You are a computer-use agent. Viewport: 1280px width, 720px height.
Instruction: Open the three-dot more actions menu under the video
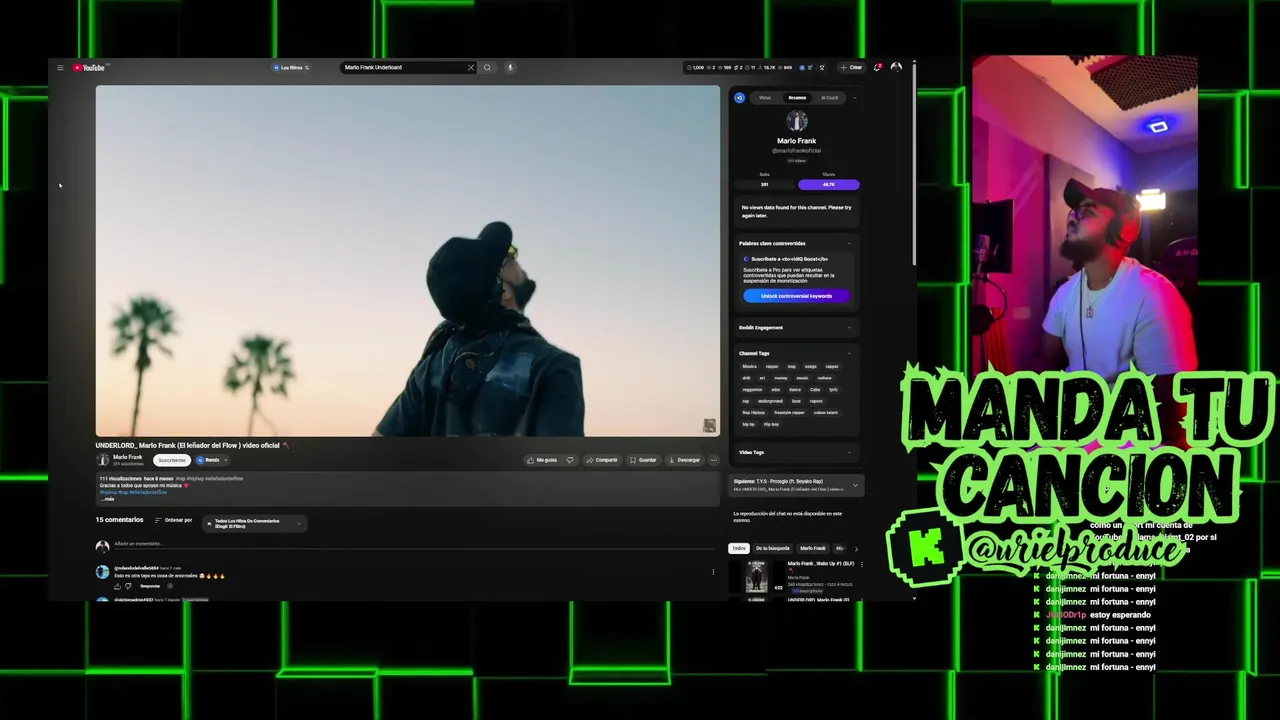tap(714, 460)
